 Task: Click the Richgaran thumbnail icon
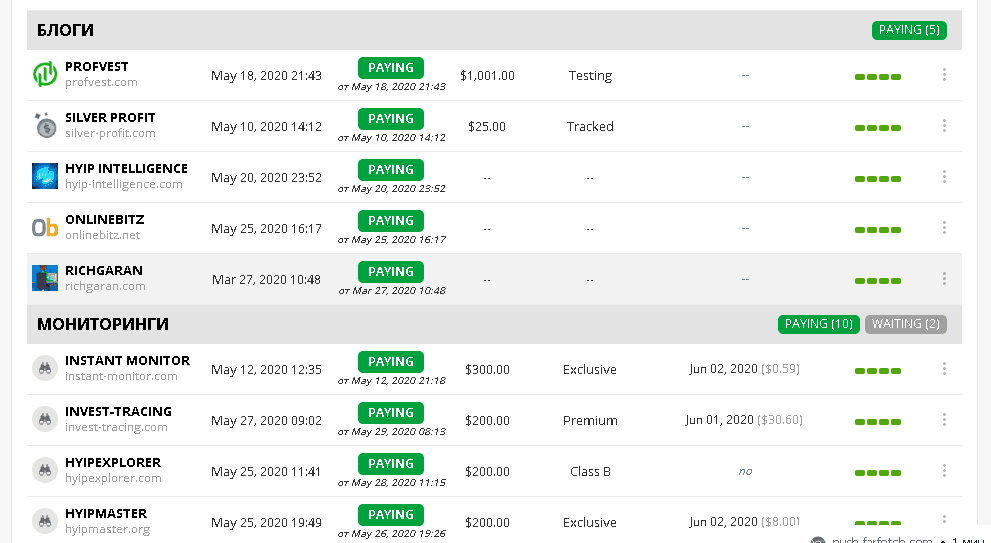[x=45, y=278]
